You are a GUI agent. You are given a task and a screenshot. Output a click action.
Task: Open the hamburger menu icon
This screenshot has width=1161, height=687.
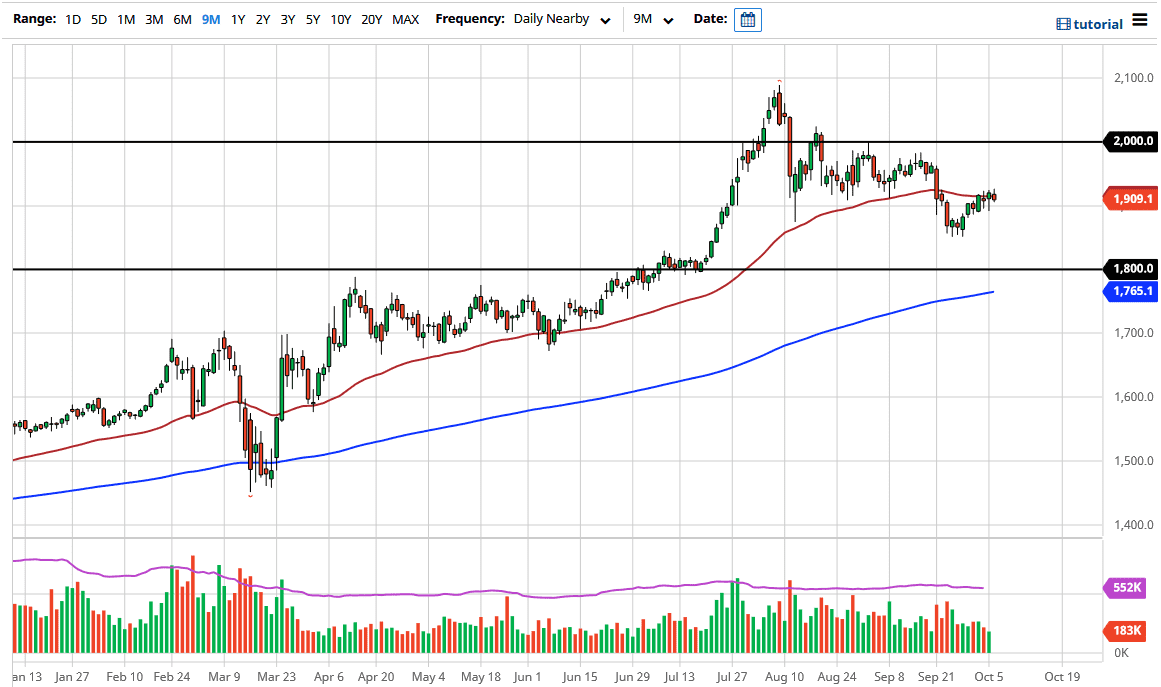tap(1140, 21)
